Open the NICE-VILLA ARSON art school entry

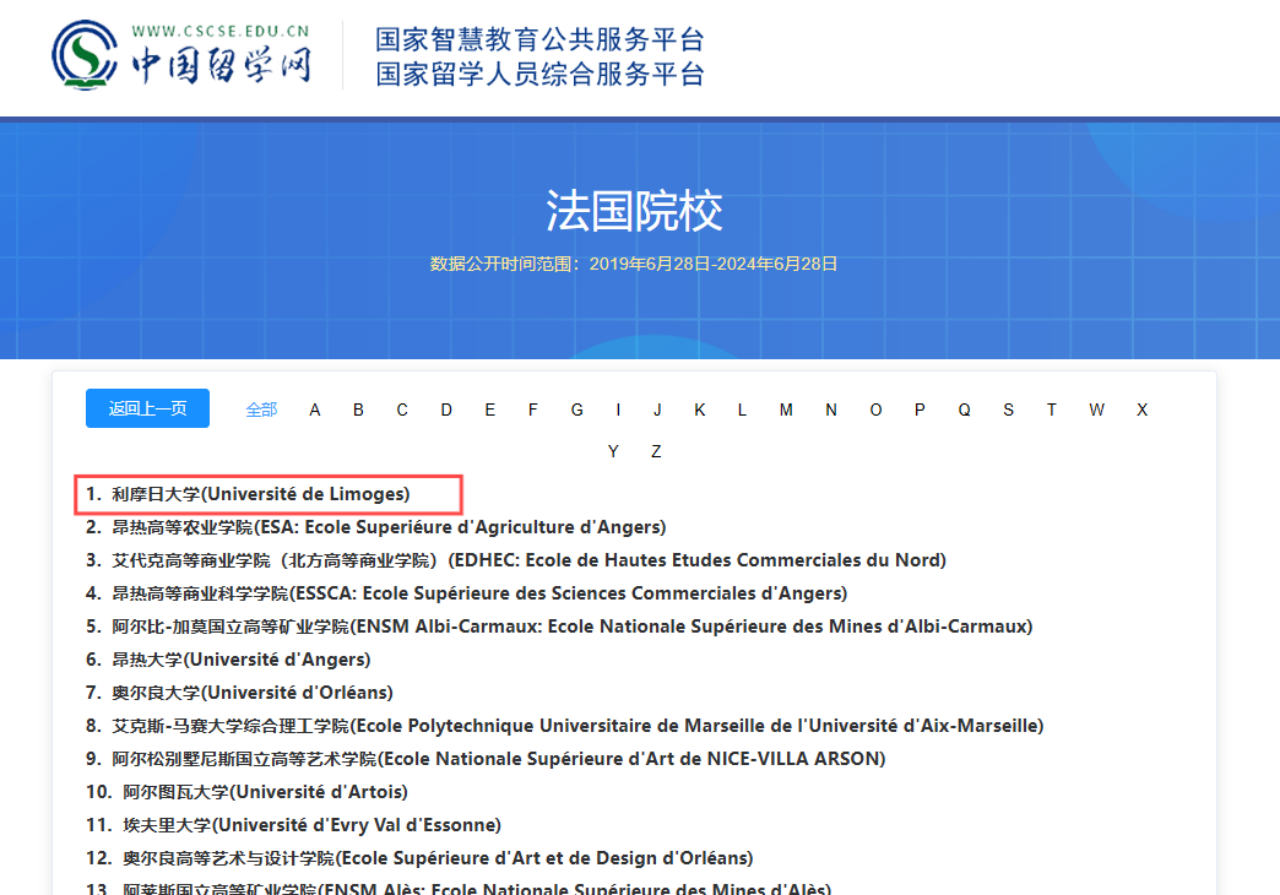(x=498, y=758)
